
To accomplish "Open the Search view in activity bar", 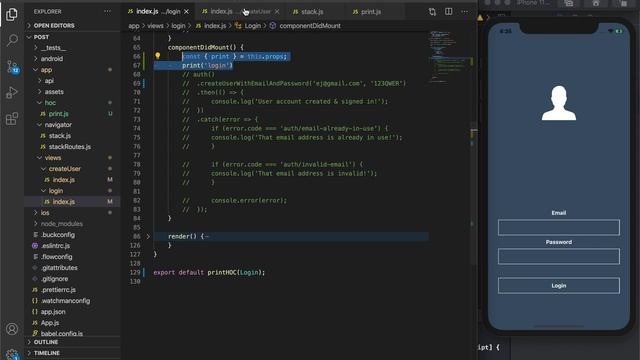I will 12,40.
